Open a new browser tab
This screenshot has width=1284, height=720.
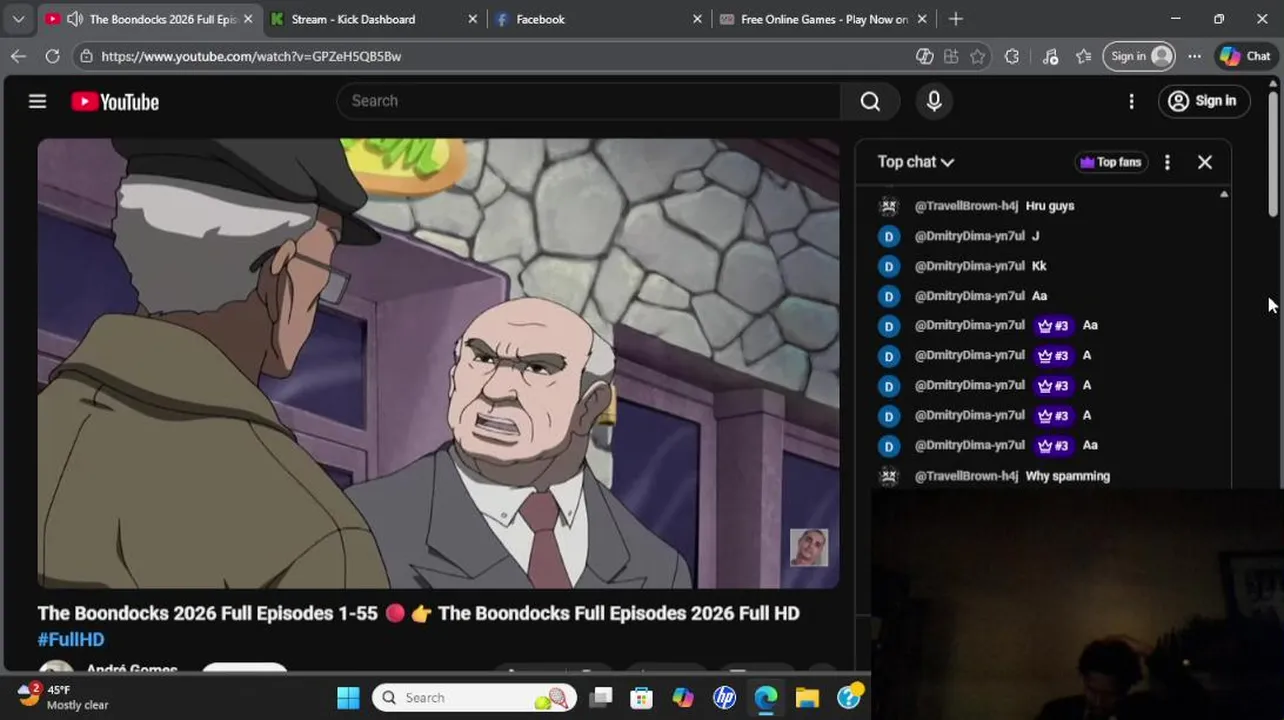click(956, 19)
